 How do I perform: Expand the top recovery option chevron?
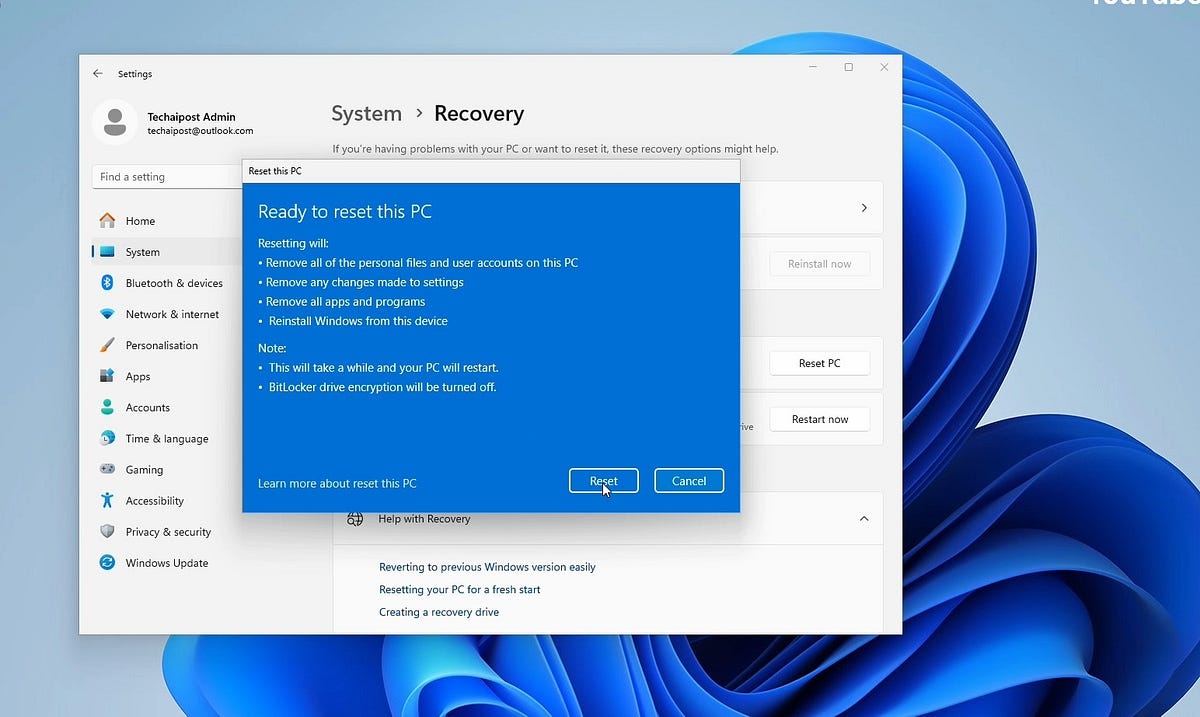pyautogui.click(x=863, y=208)
